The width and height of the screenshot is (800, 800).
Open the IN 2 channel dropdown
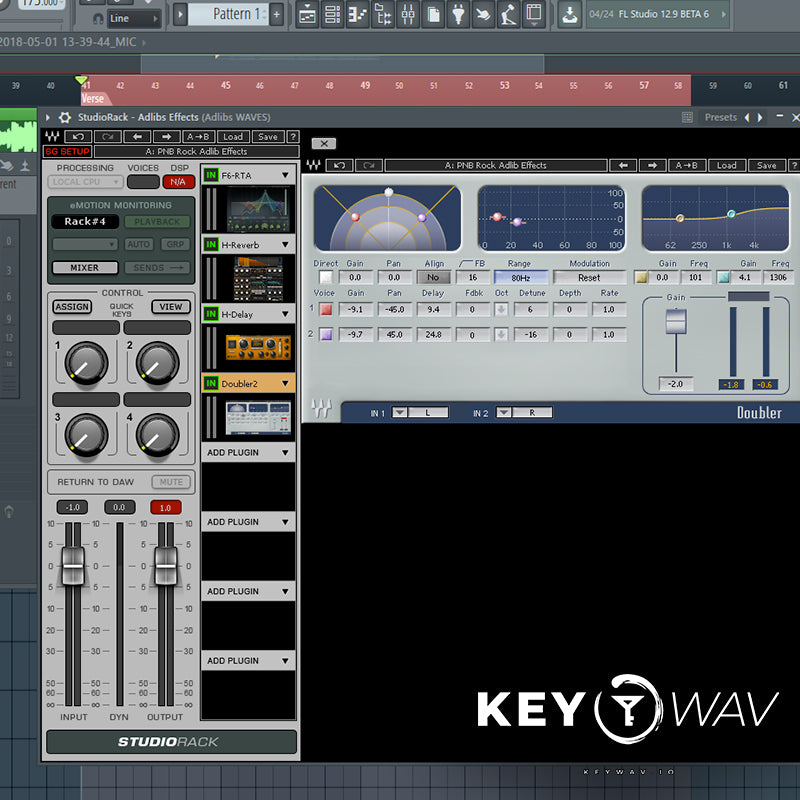504,412
